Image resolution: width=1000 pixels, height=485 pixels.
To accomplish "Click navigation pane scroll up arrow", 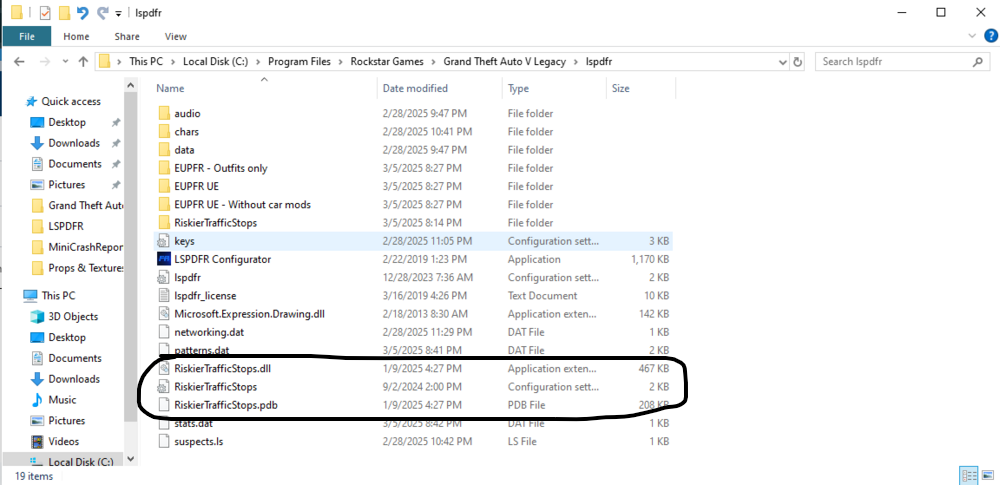I will (x=130, y=85).
